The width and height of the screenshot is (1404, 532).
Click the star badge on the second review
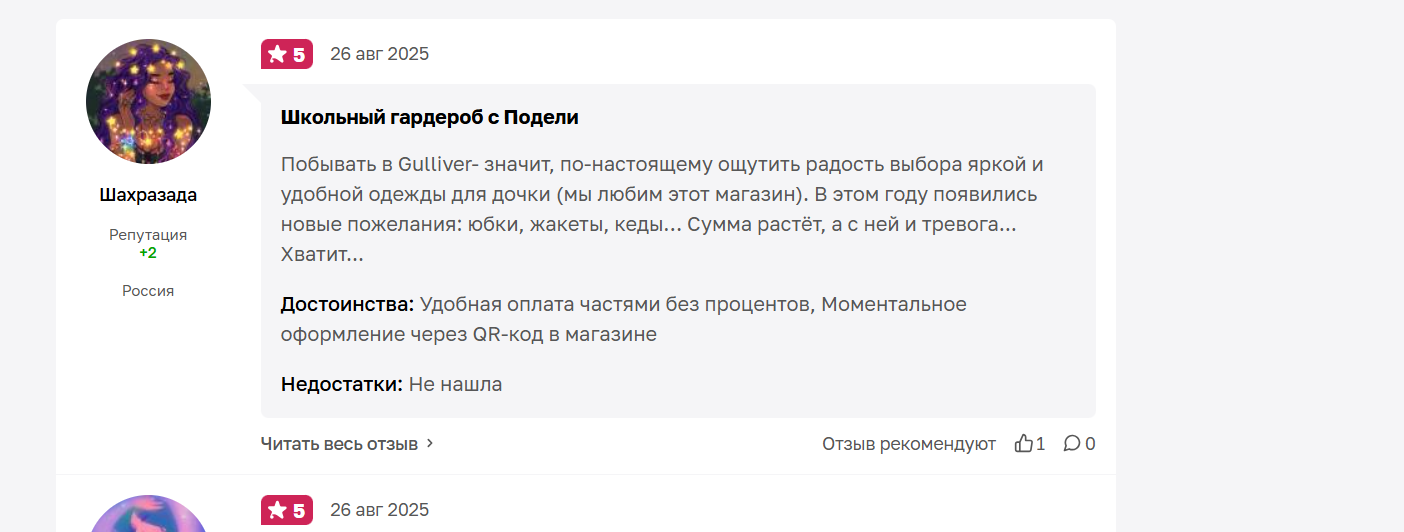(x=287, y=510)
